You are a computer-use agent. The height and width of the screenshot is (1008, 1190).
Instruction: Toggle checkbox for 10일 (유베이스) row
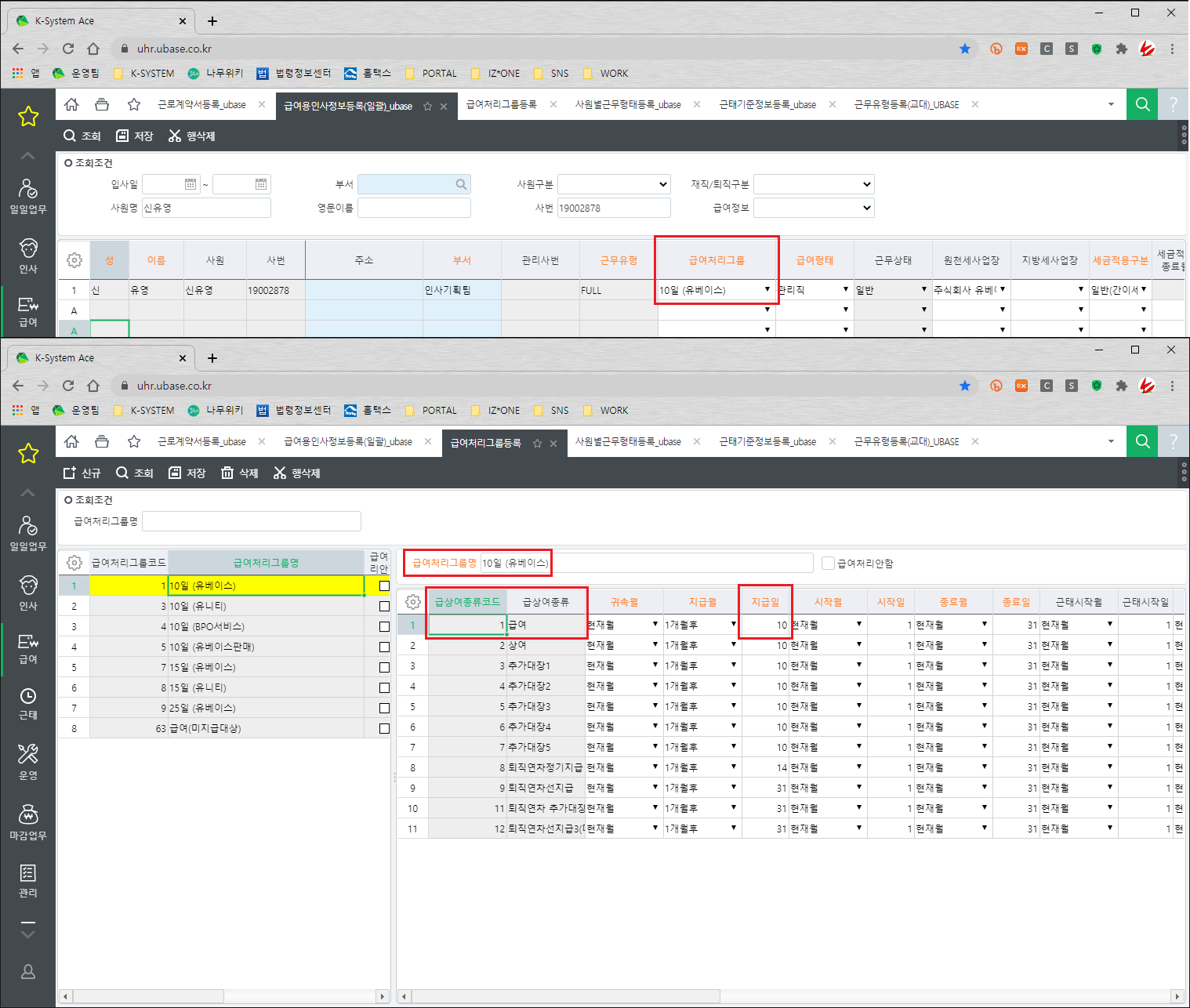tap(384, 586)
